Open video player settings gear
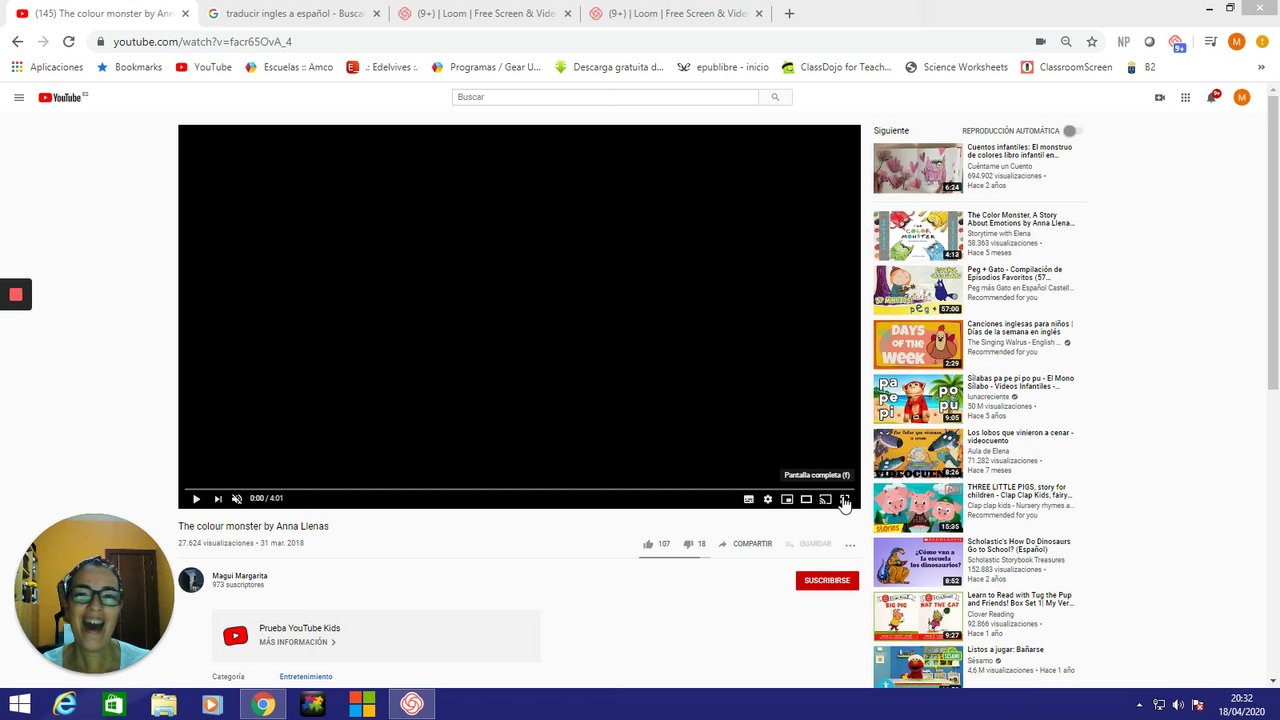The width and height of the screenshot is (1280, 720). [x=768, y=499]
